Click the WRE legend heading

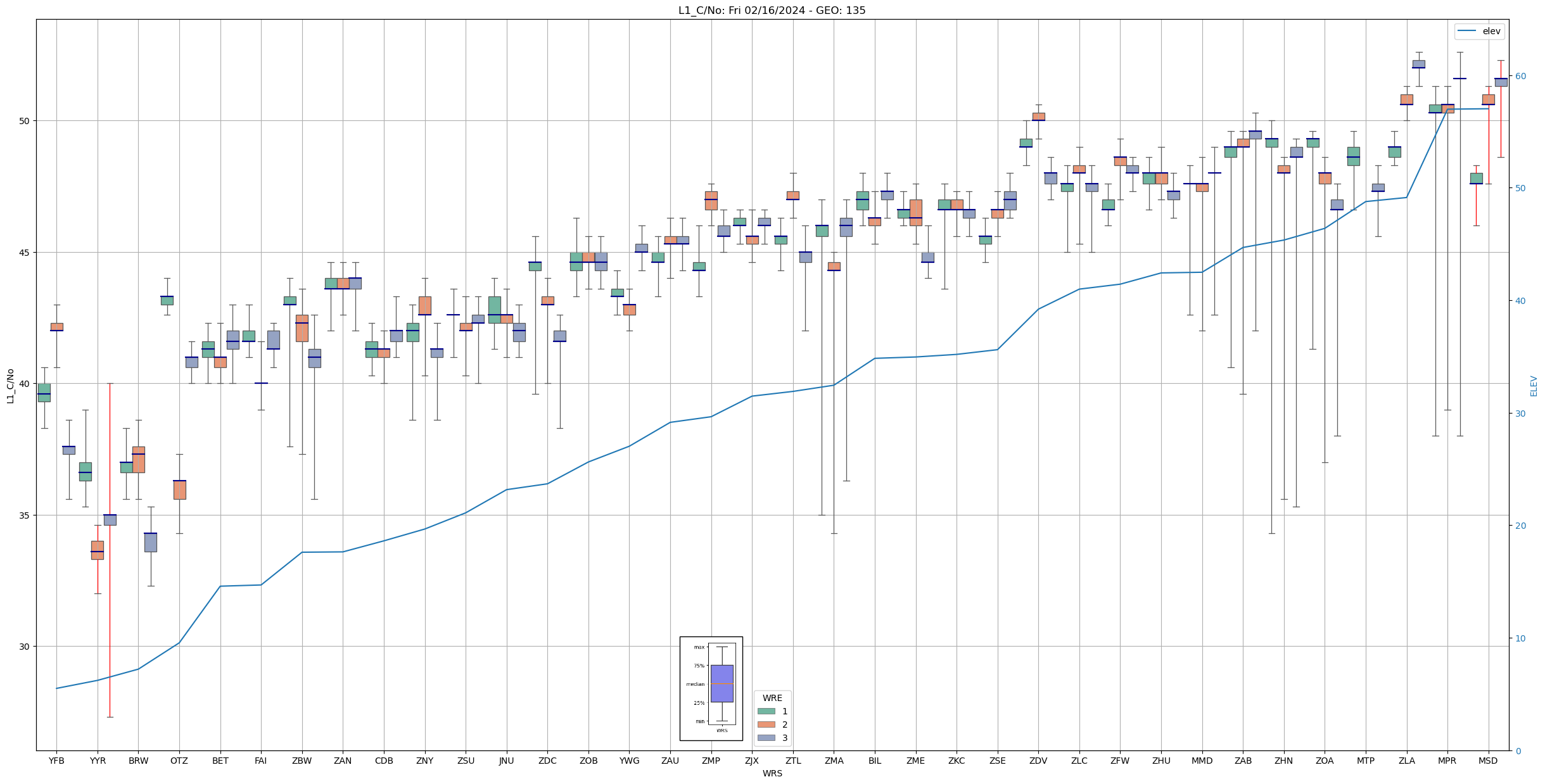772,698
